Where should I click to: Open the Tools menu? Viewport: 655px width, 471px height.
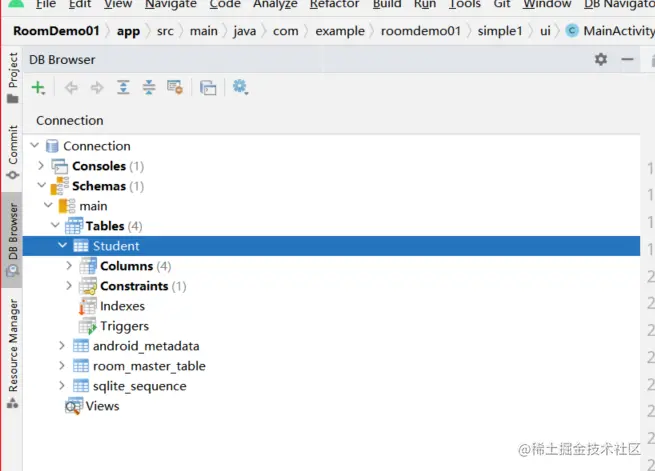[465, 4]
